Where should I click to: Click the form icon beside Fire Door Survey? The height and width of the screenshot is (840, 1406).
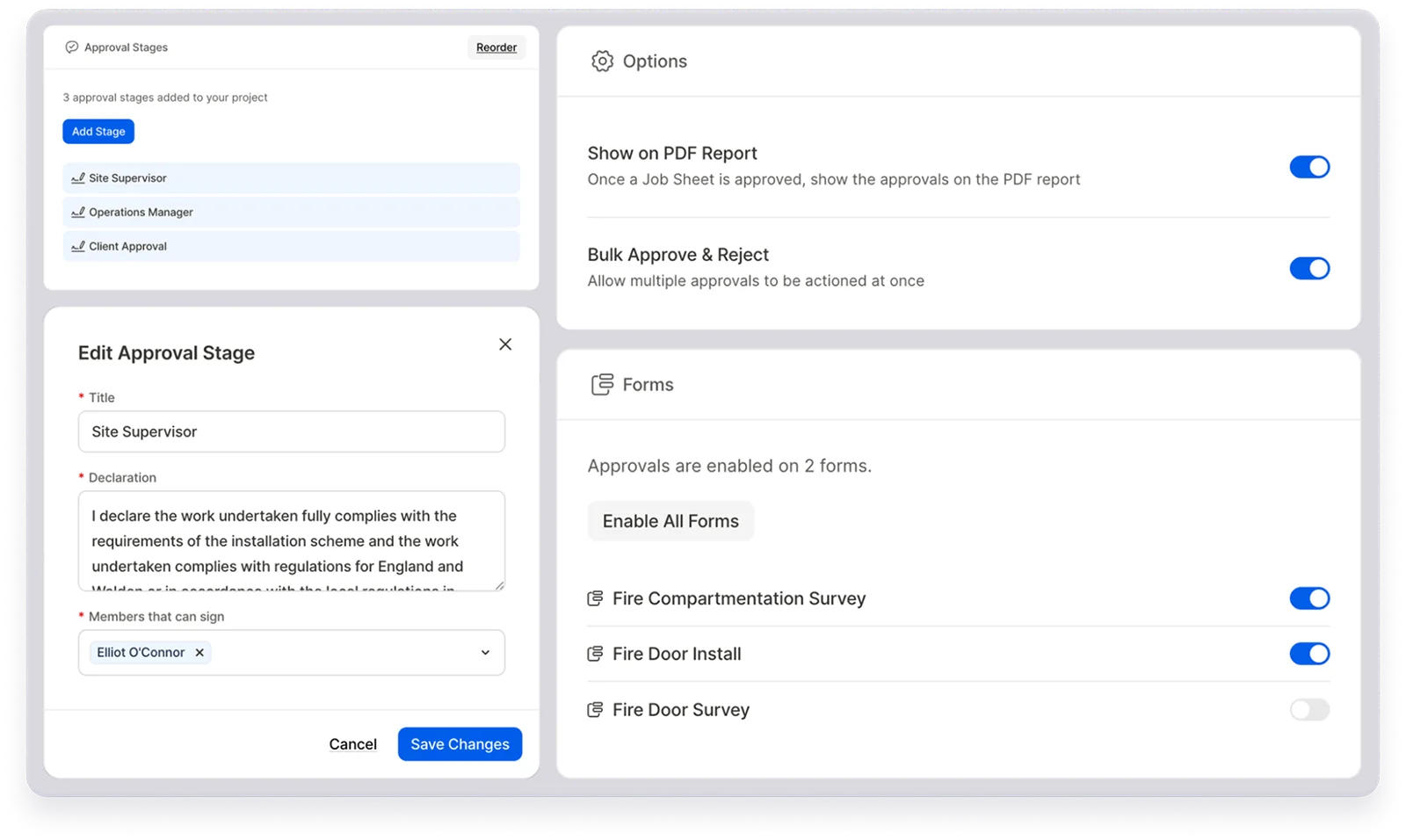tap(595, 710)
